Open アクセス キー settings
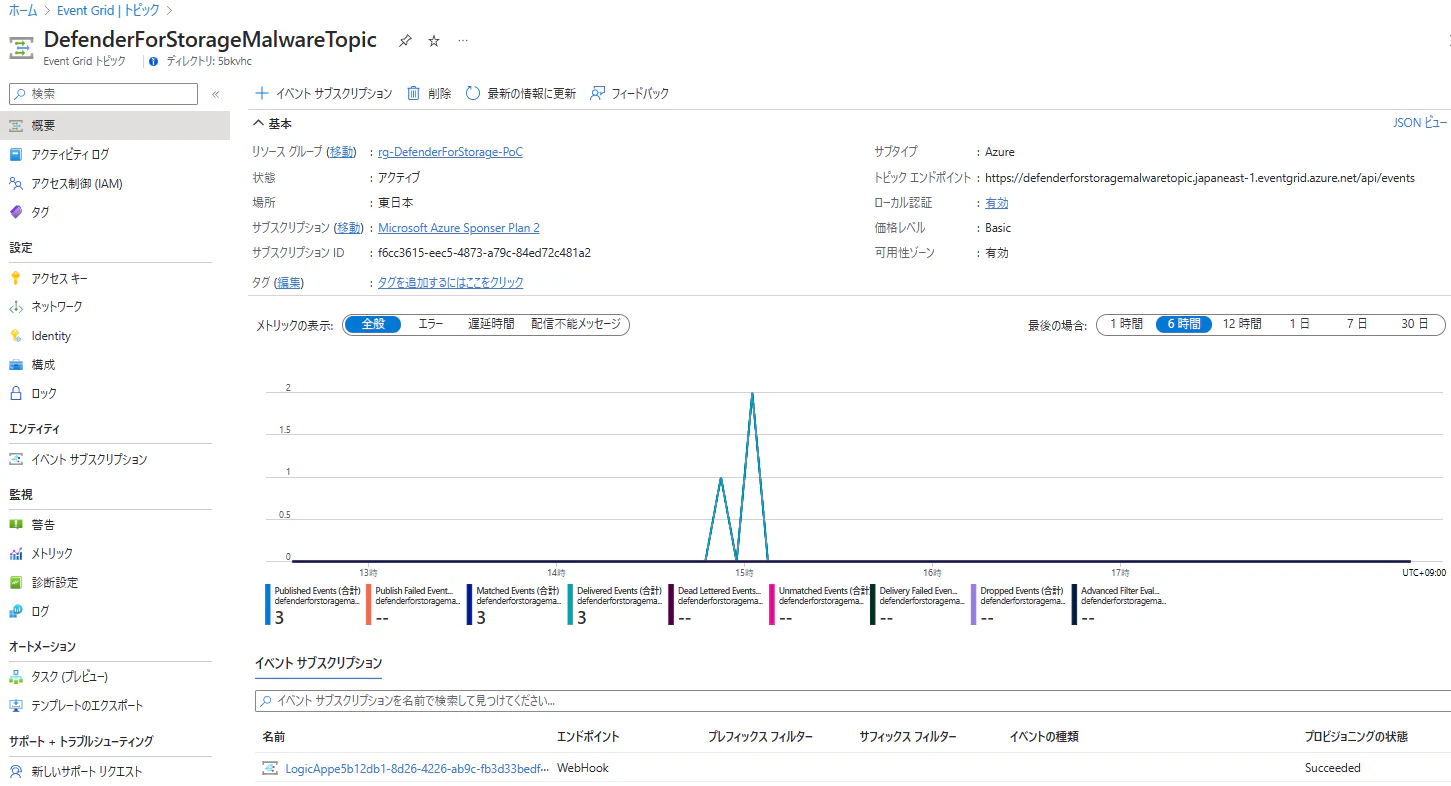This screenshot has height=786, width=1451. tap(59, 278)
